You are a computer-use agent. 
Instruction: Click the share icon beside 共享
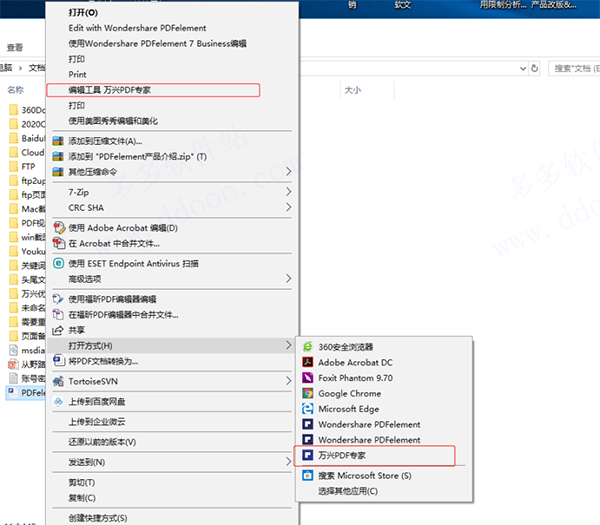(x=58, y=330)
